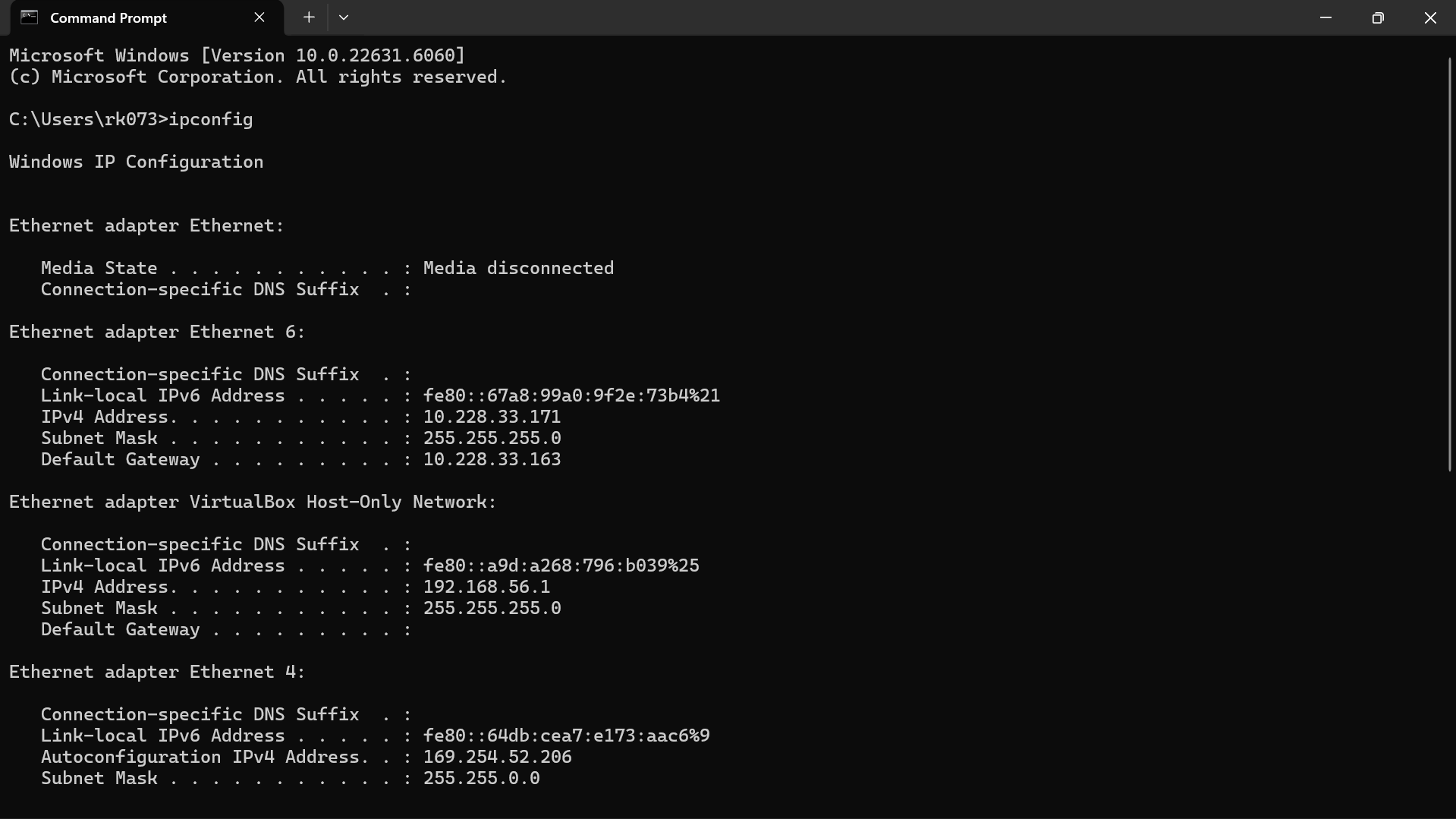This screenshot has width=1456, height=819.
Task: Click the autoconfiguration address 169.254.52.206
Action: pos(497,757)
